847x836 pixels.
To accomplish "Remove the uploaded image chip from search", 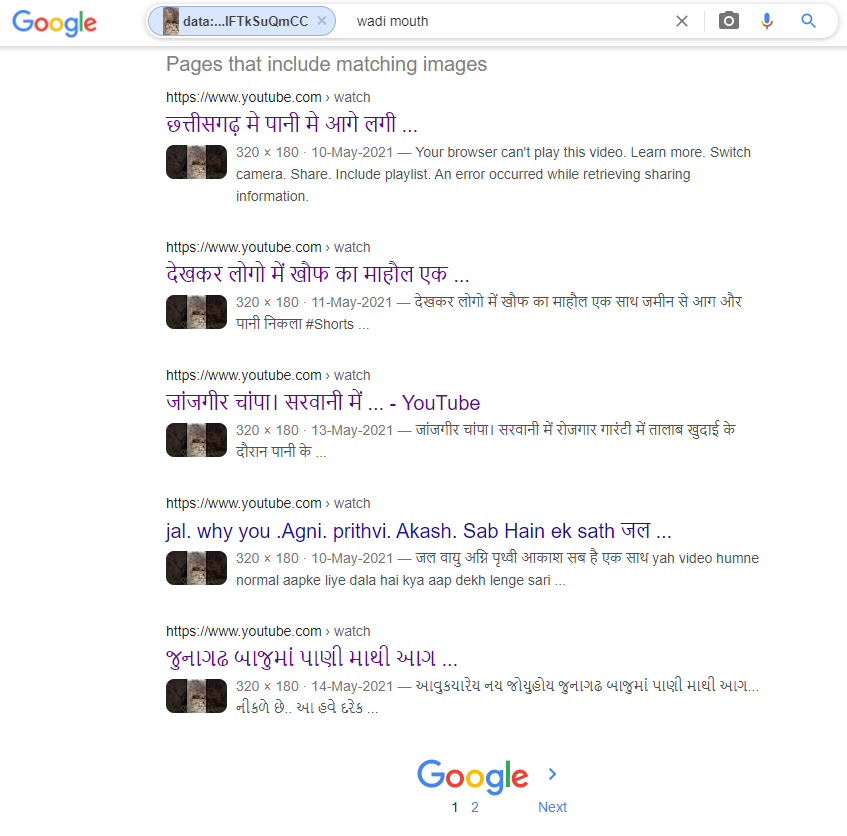I will 322,21.
